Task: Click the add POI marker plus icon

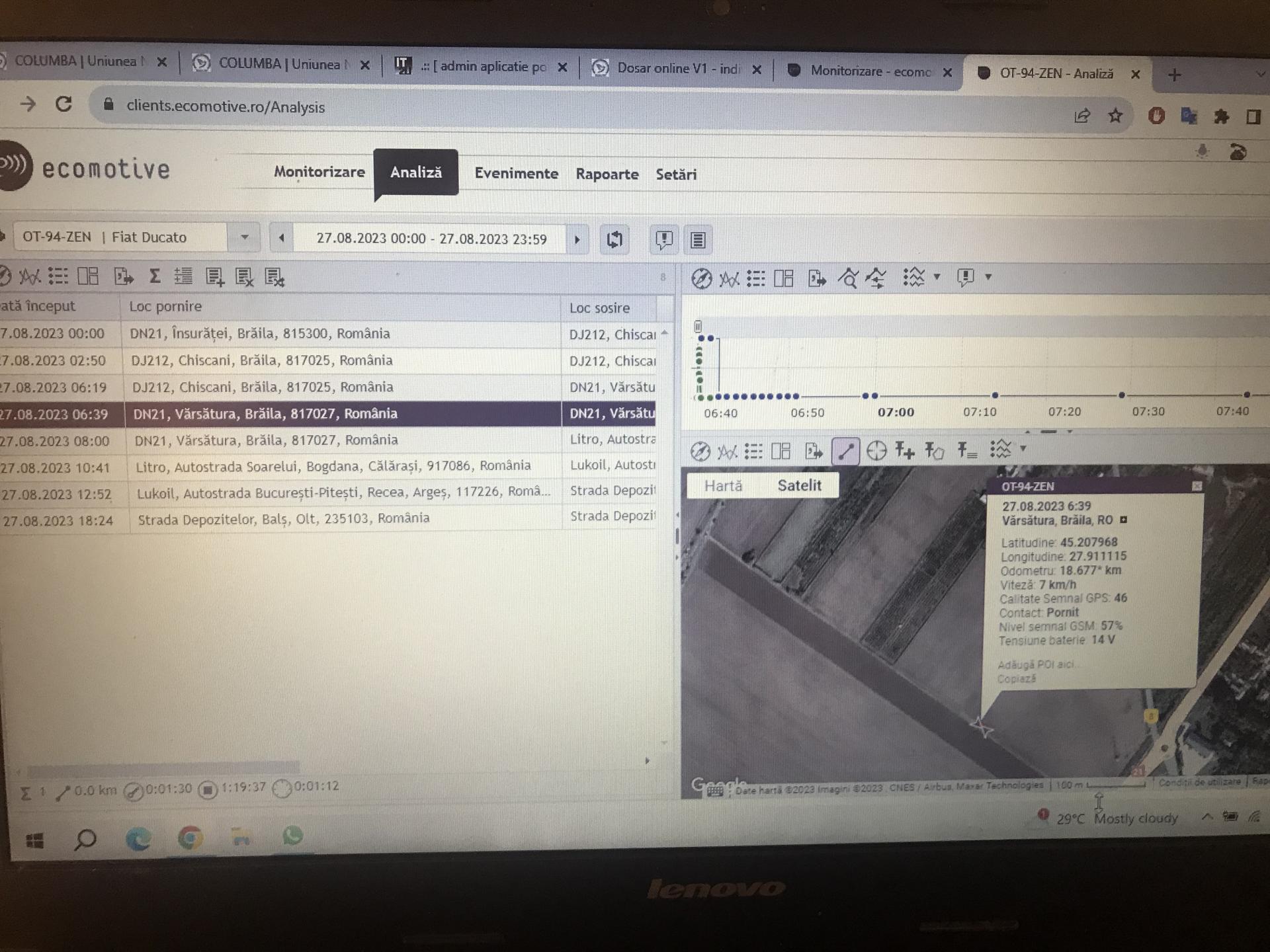Action: 904,451
